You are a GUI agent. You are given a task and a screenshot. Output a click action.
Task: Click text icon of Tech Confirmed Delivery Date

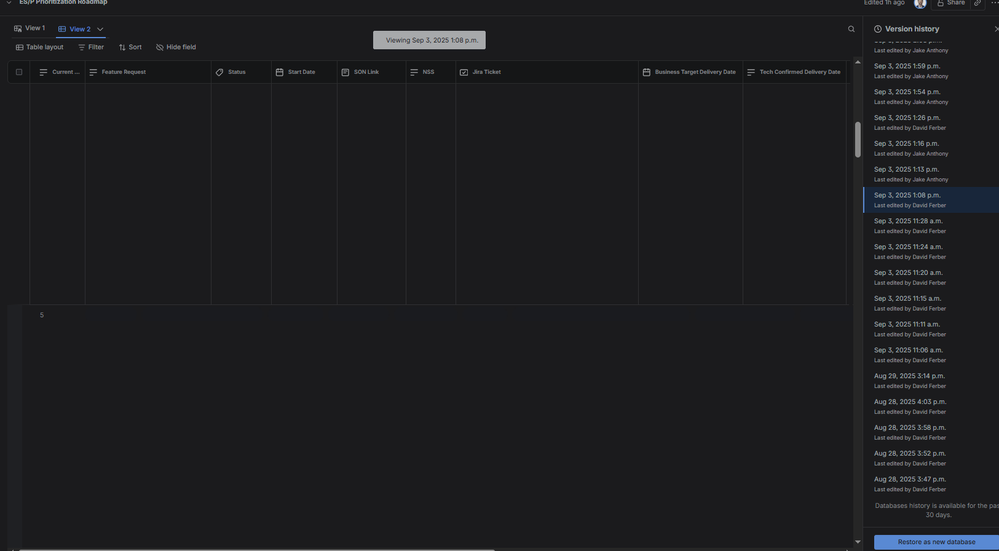(751, 72)
